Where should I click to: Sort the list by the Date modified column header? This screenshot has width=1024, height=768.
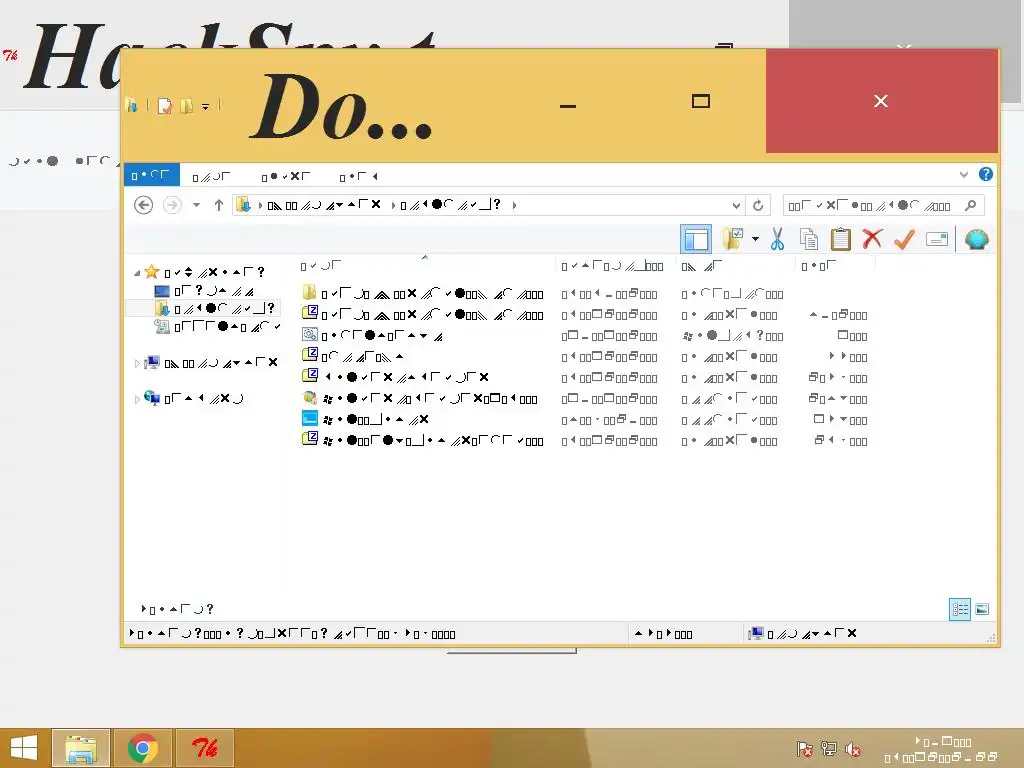pyautogui.click(x=614, y=266)
